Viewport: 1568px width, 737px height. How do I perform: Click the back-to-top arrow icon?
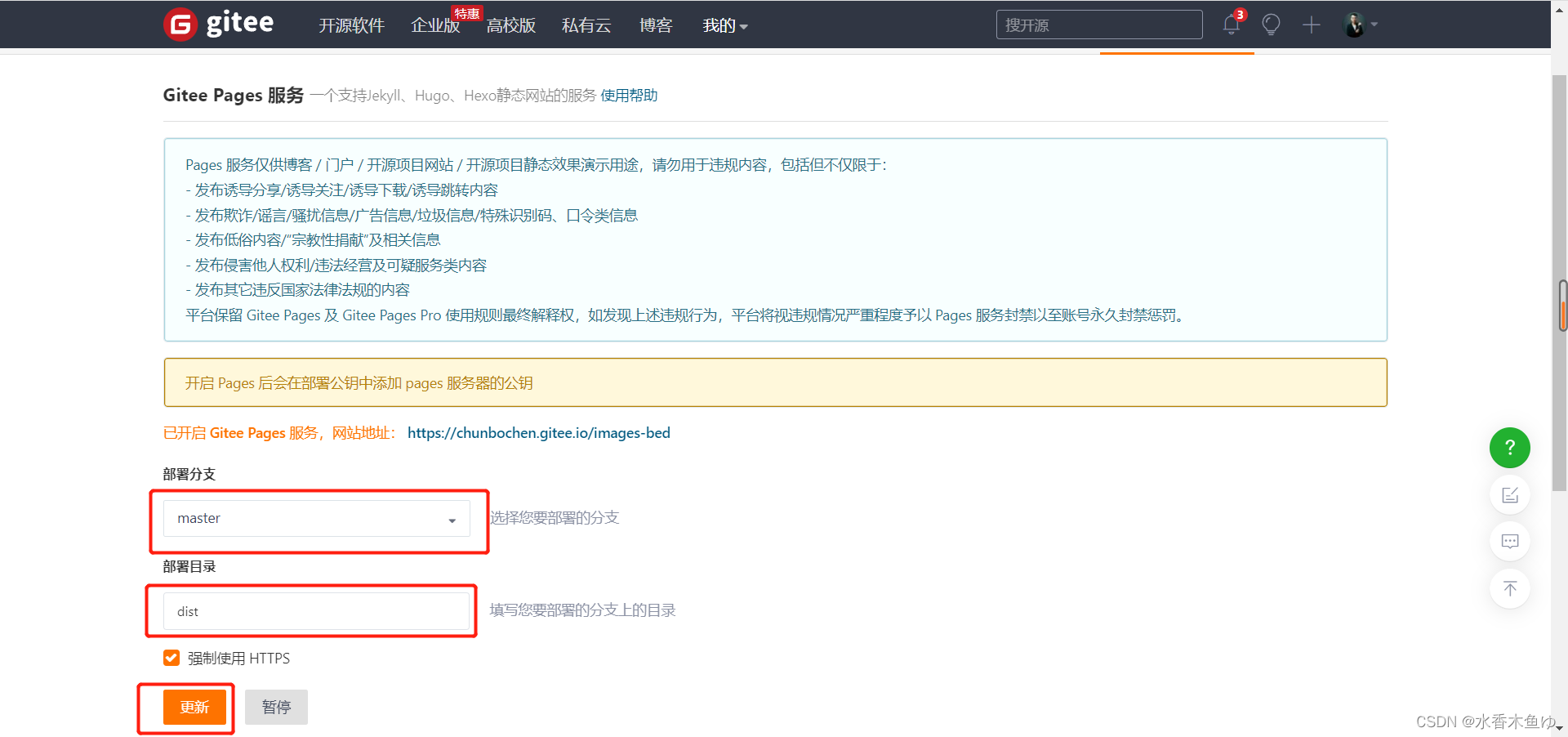[x=1510, y=588]
